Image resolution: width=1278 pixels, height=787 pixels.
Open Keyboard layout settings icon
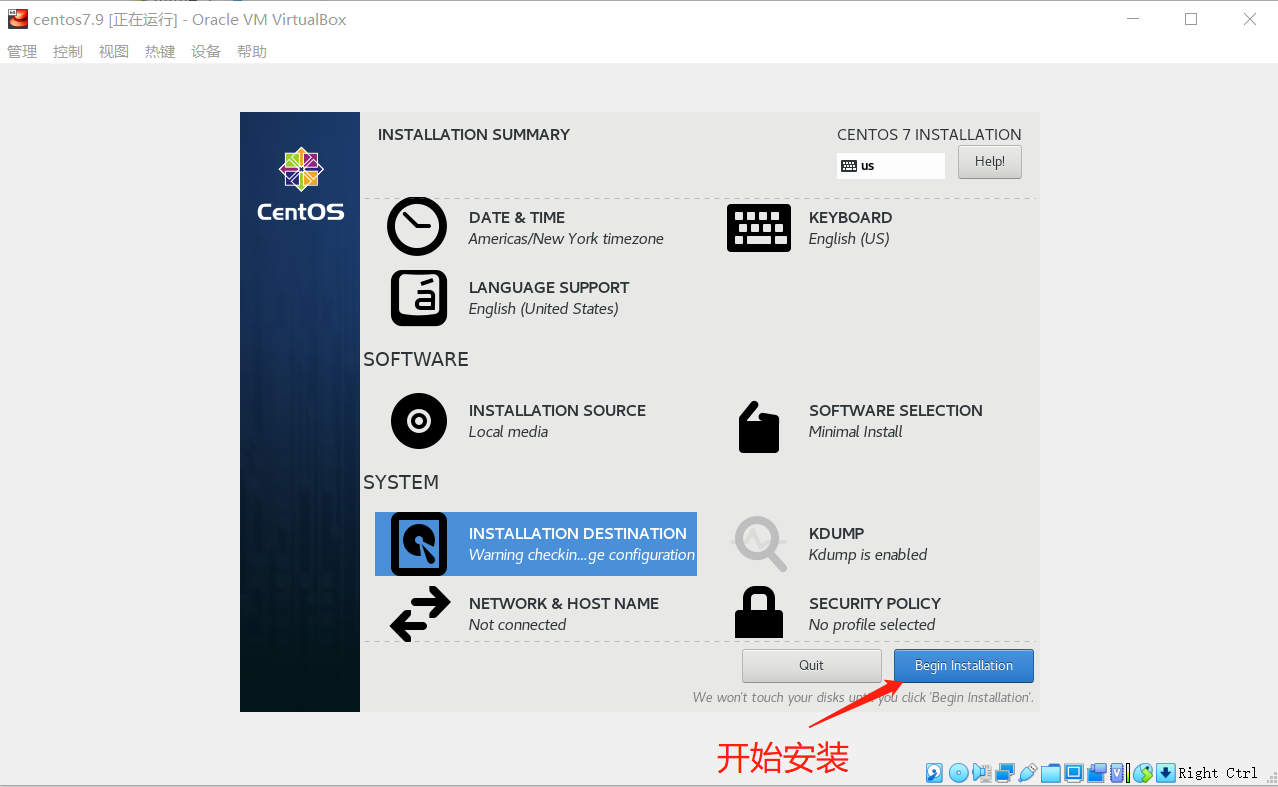pyautogui.click(x=759, y=228)
